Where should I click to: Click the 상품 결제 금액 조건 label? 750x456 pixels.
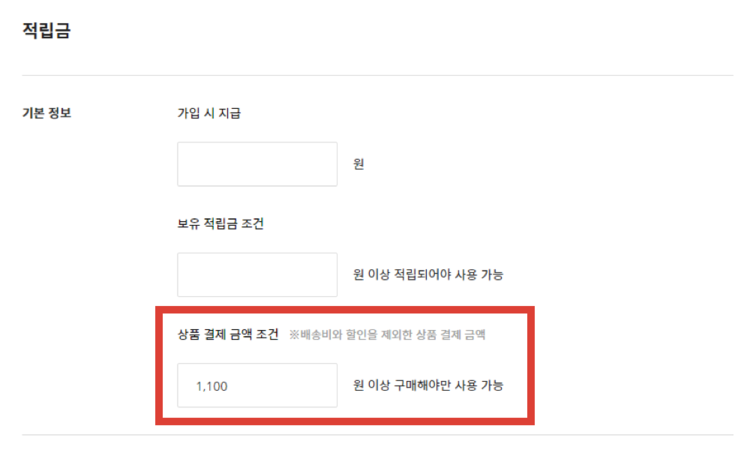click(x=228, y=334)
